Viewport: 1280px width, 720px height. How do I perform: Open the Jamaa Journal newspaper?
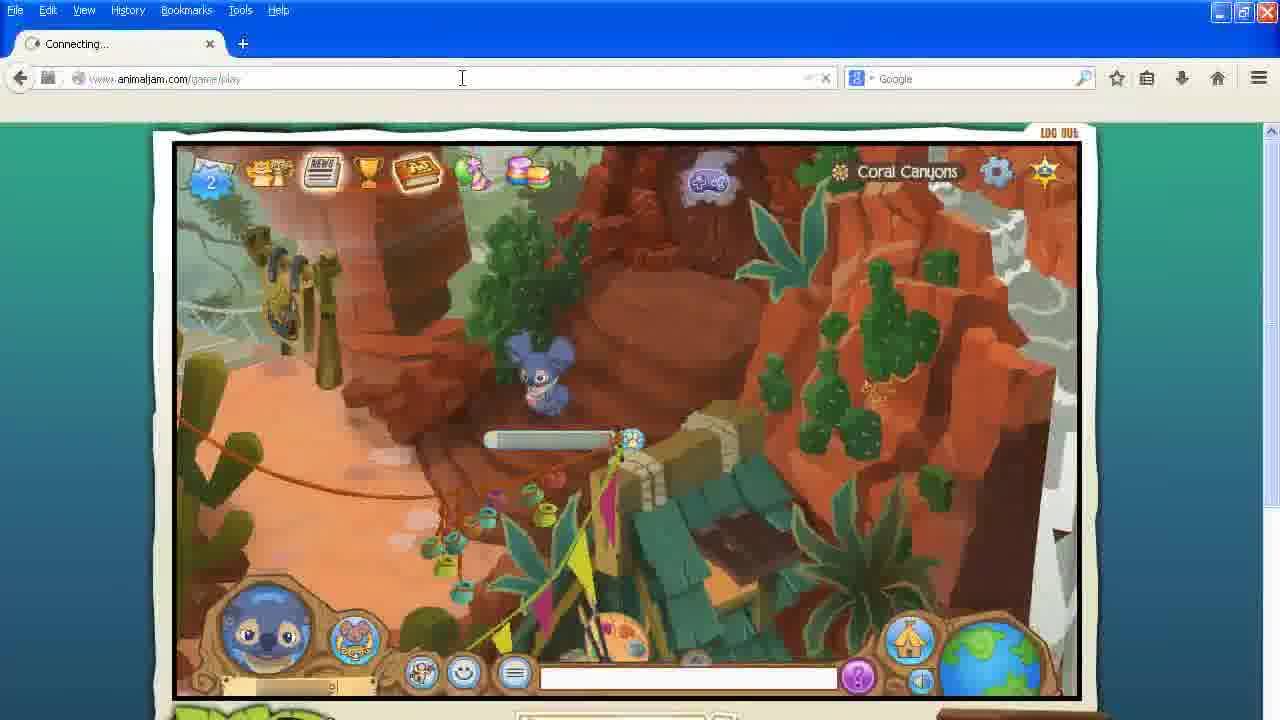tap(322, 172)
